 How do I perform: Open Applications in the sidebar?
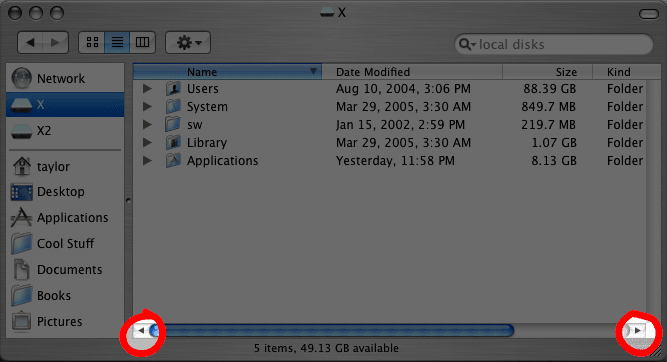pyautogui.click(x=65, y=218)
